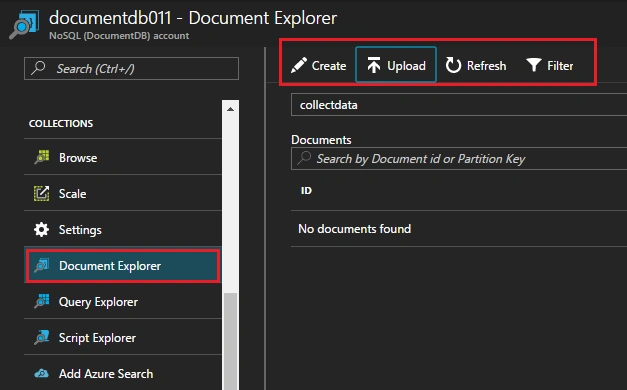Viewport: 627px width, 390px height.
Task: Click the Refresh circular arrow icon
Action: pos(453,65)
